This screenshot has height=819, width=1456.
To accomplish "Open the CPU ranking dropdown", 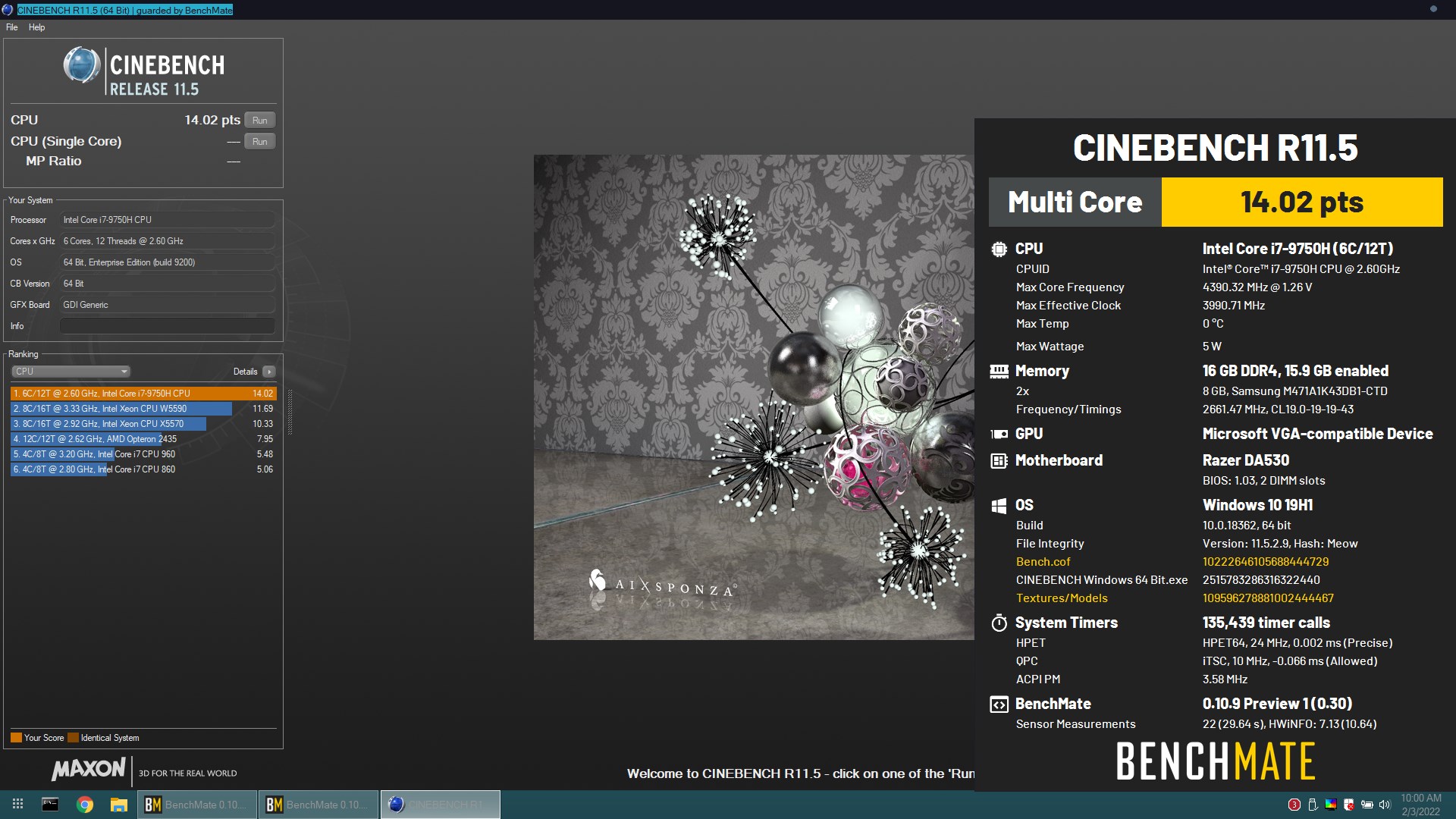I will (x=71, y=372).
